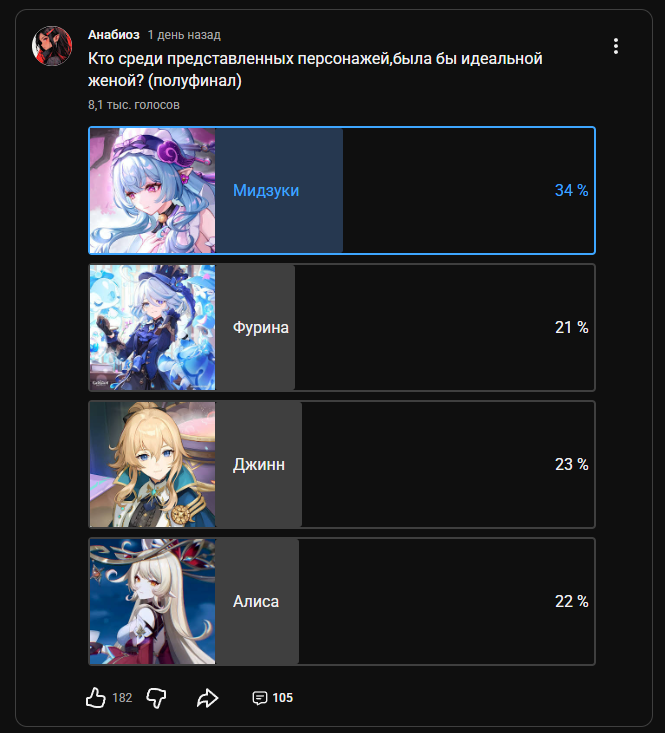
Task: Click the Мидзуки character thumbnail
Action: (x=152, y=190)
